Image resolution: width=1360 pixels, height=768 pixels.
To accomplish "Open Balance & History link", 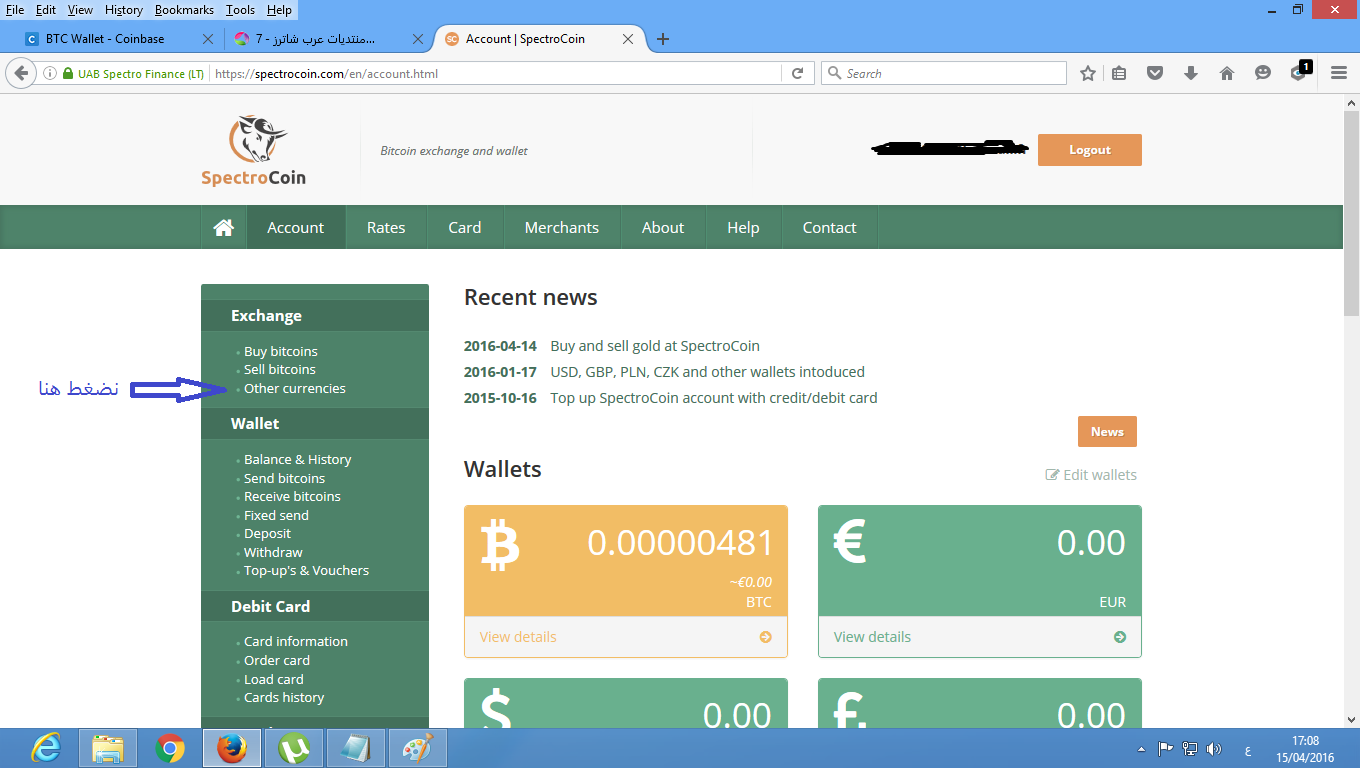I will [x=298, y=460].
